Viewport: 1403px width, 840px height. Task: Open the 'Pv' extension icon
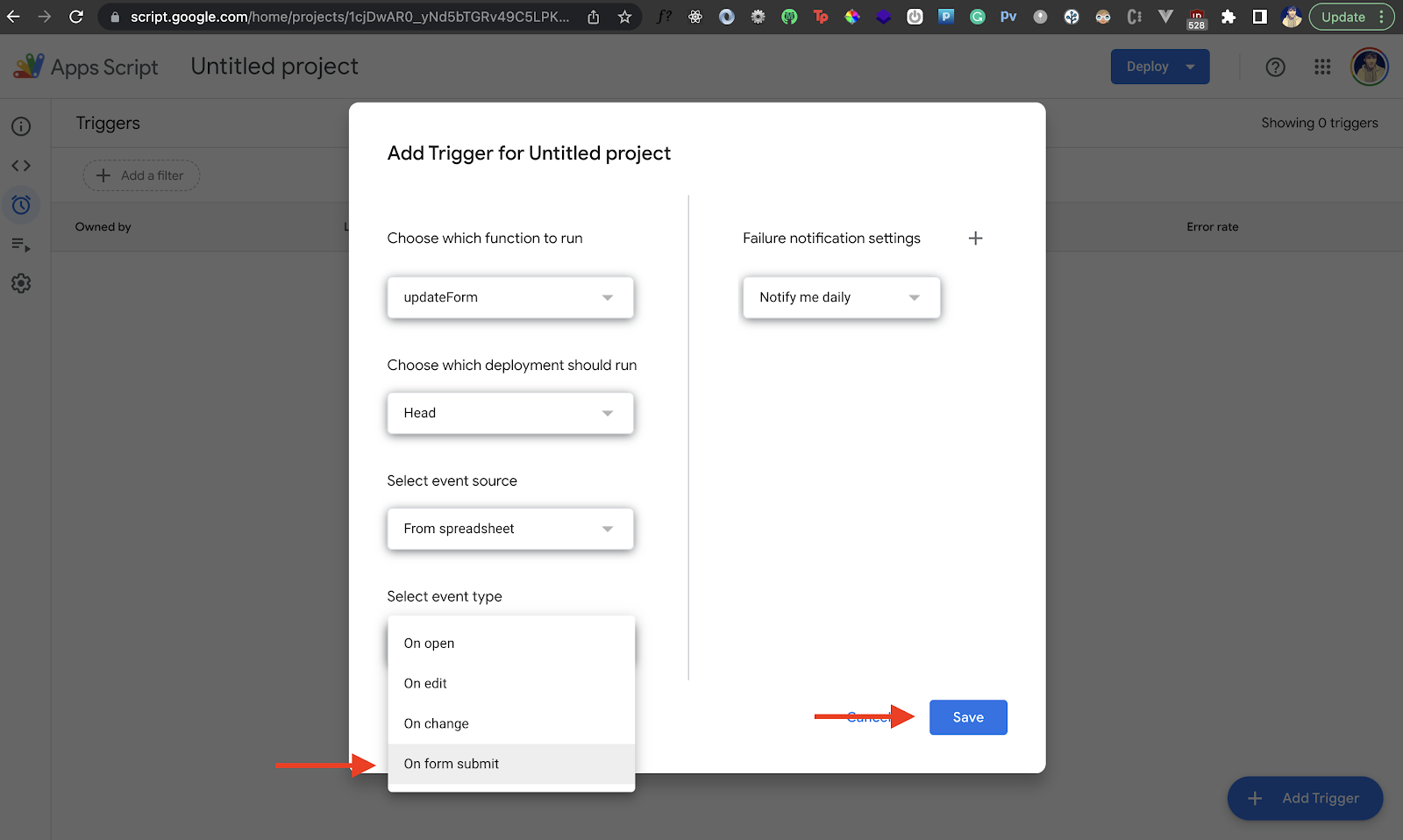coord(1008,17)
